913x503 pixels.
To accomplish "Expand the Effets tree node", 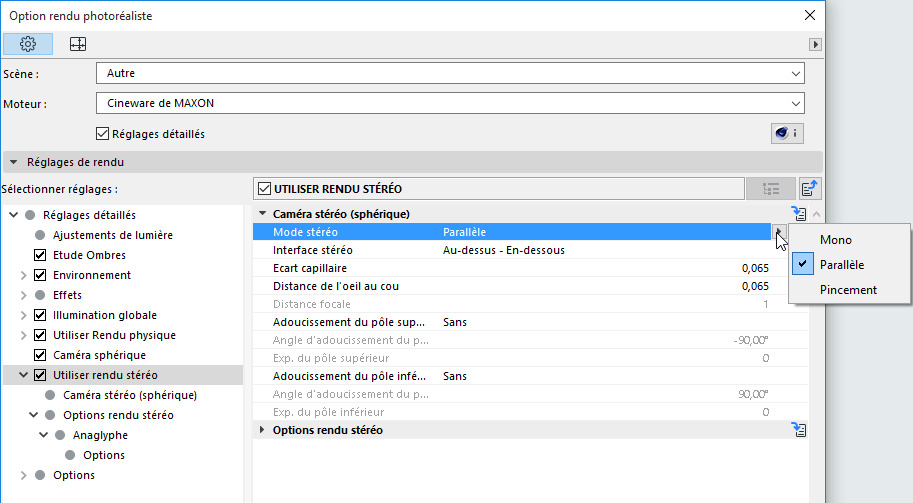I will pos(23,295).
